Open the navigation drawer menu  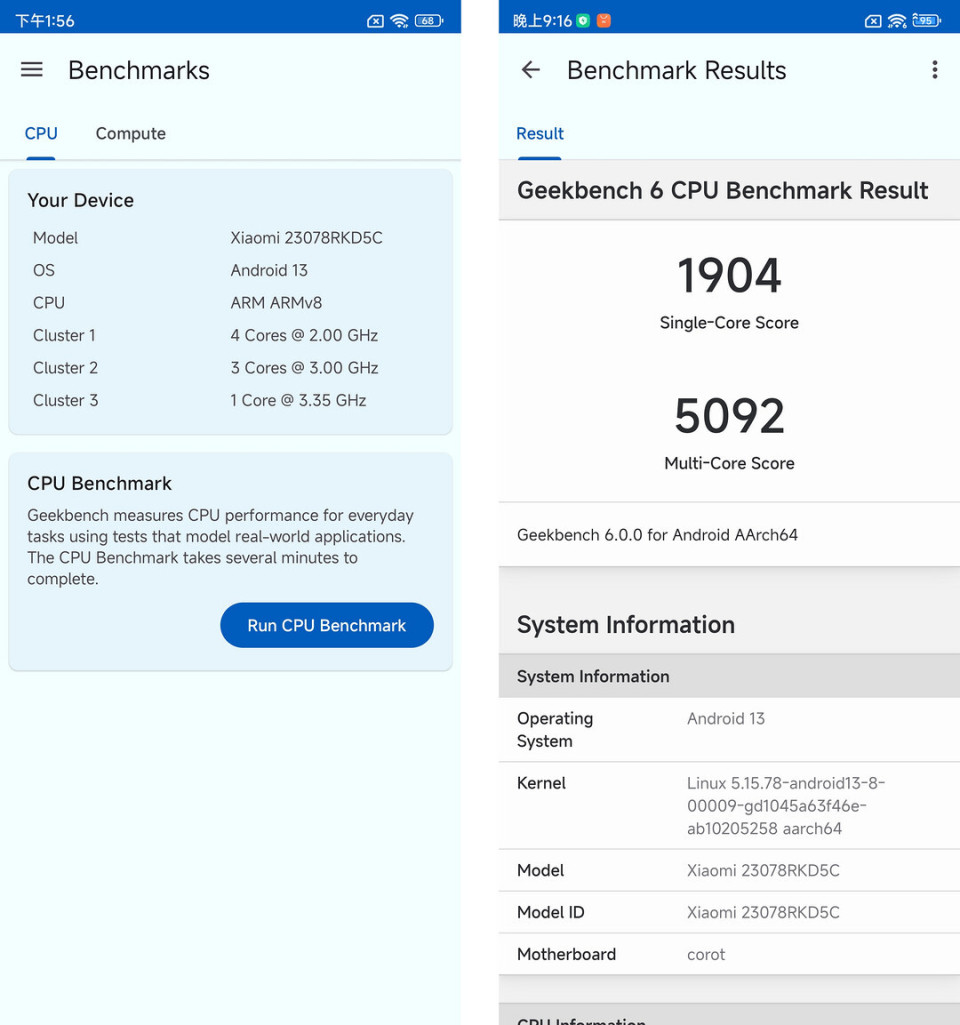coord(31,69)
